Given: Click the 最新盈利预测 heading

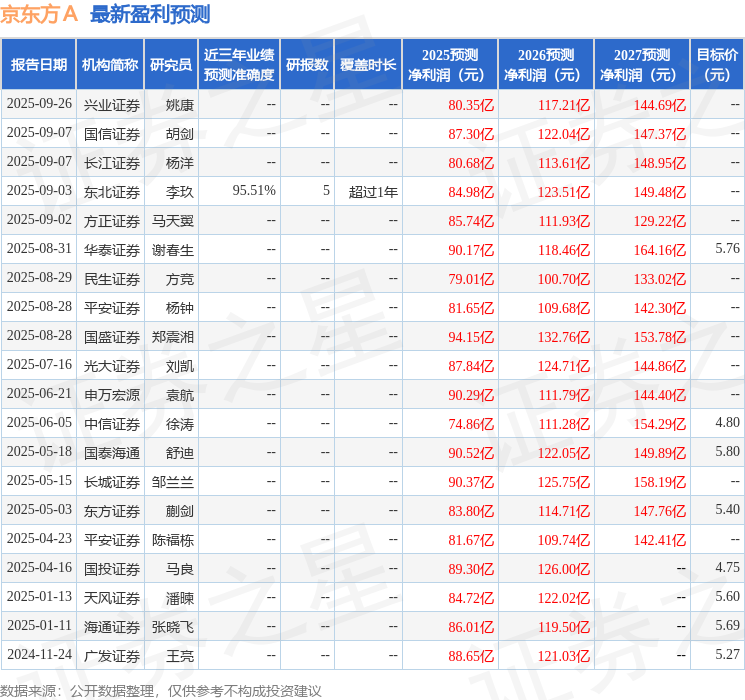Looking at the screenshot, I should [x=150, y=14].
